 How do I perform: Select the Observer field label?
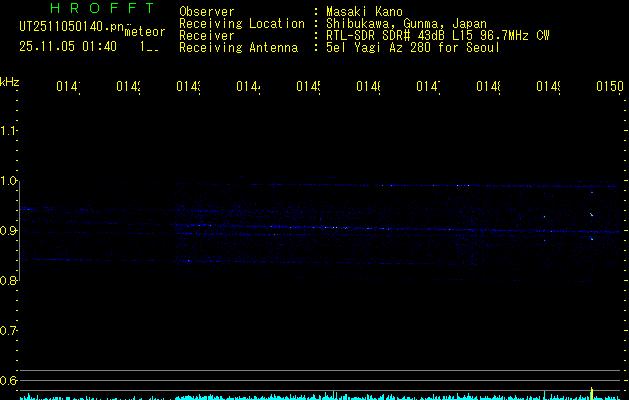click(x=207, y=11)
